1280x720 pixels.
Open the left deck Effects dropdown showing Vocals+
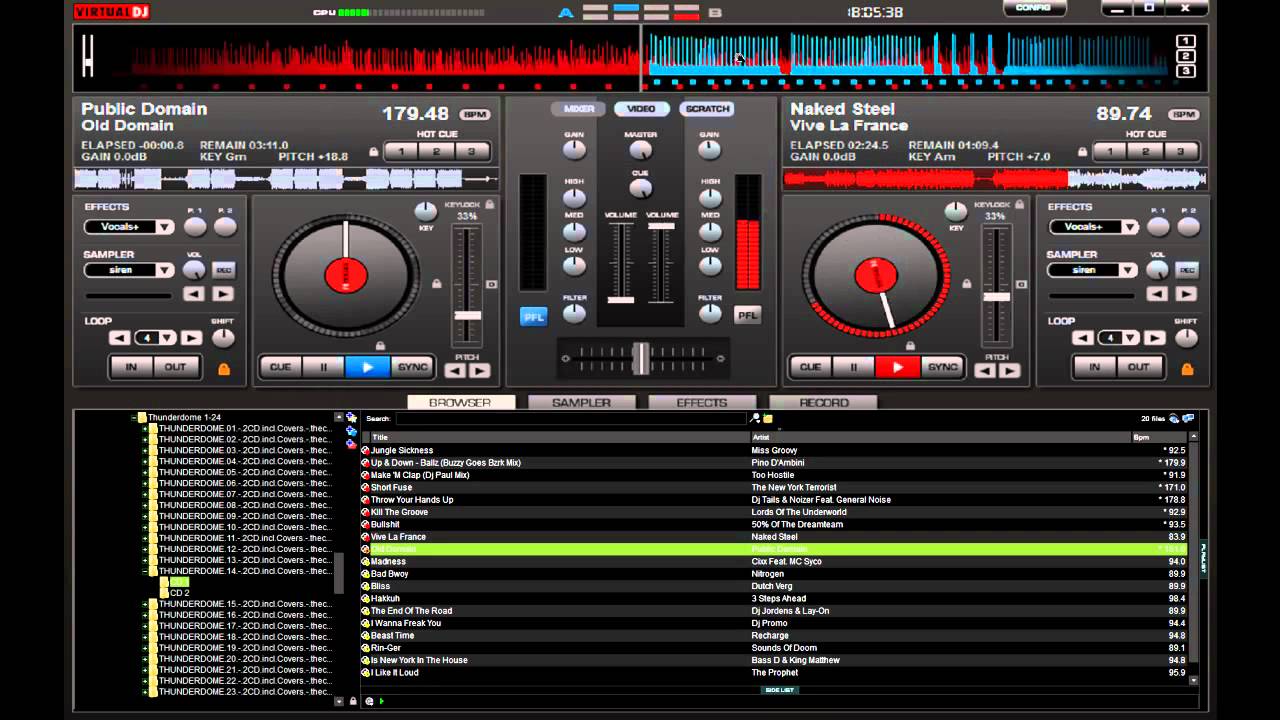coord(129,227)
